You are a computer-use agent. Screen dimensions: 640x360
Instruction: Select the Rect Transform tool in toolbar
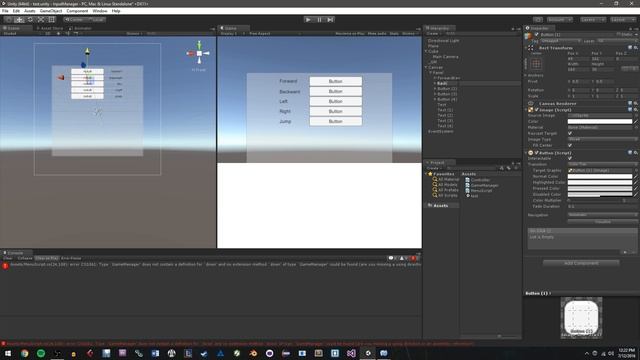51,20
